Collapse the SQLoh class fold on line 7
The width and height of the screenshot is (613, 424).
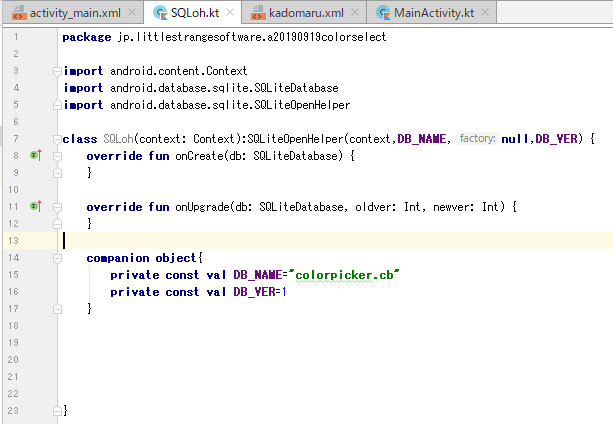click(x=57, y=139)
